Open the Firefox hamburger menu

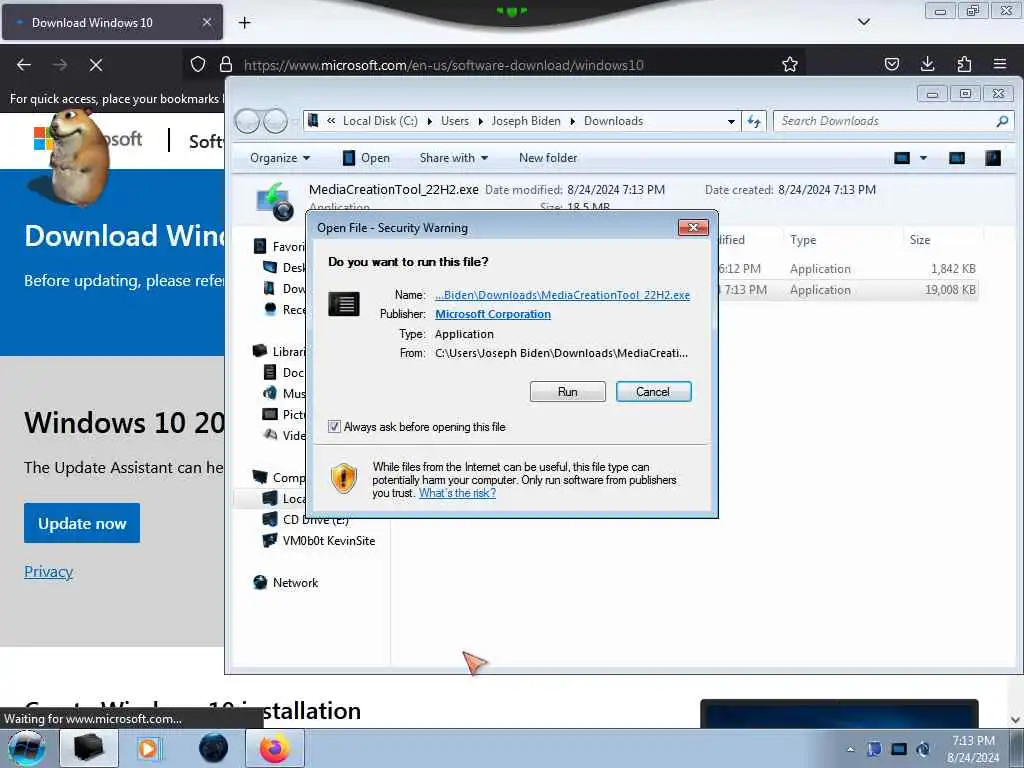(1000, 64)
